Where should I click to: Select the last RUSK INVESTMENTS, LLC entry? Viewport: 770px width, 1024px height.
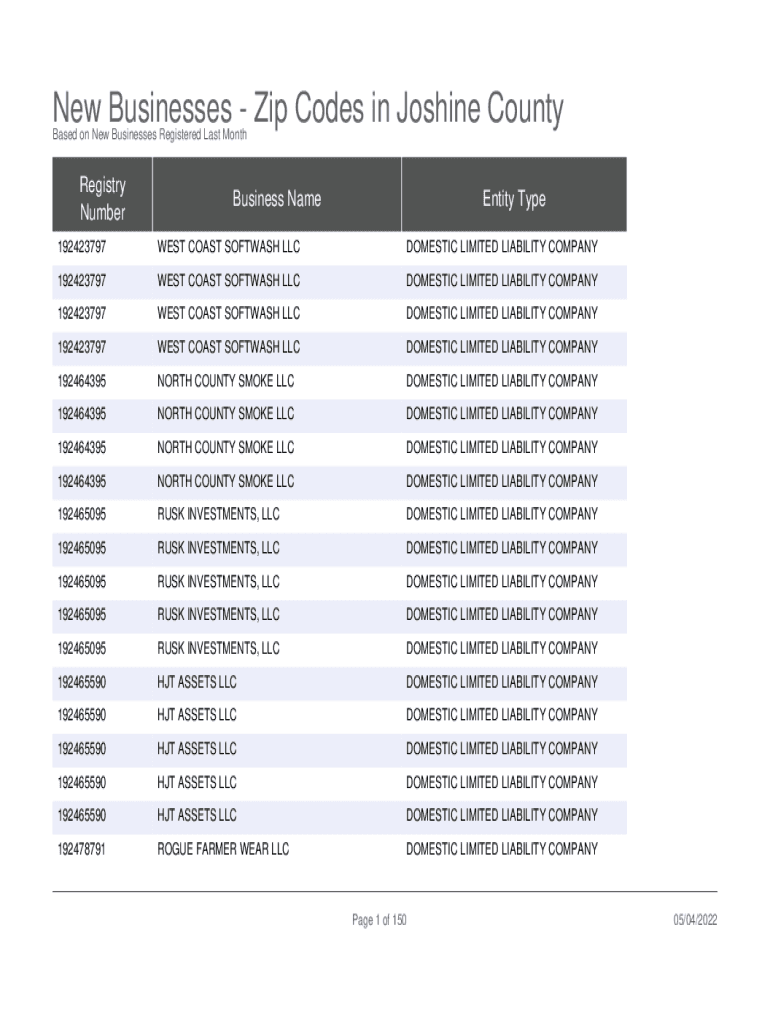coord(218,648)
